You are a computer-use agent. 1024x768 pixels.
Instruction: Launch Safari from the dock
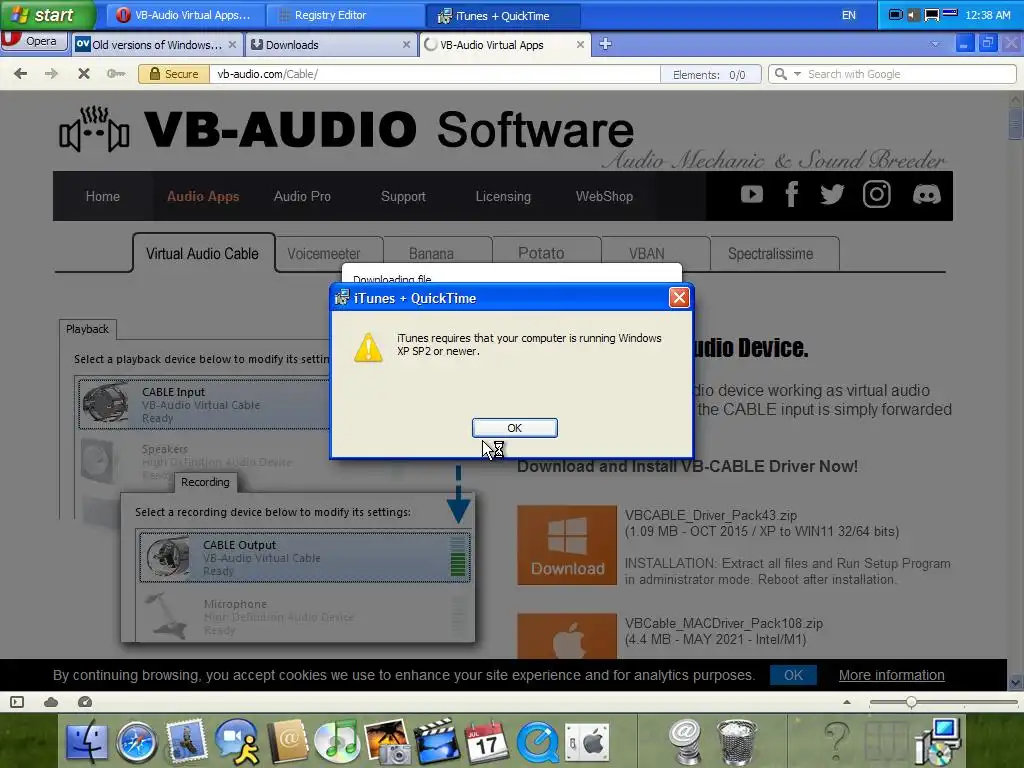click(x=136, y=743)
